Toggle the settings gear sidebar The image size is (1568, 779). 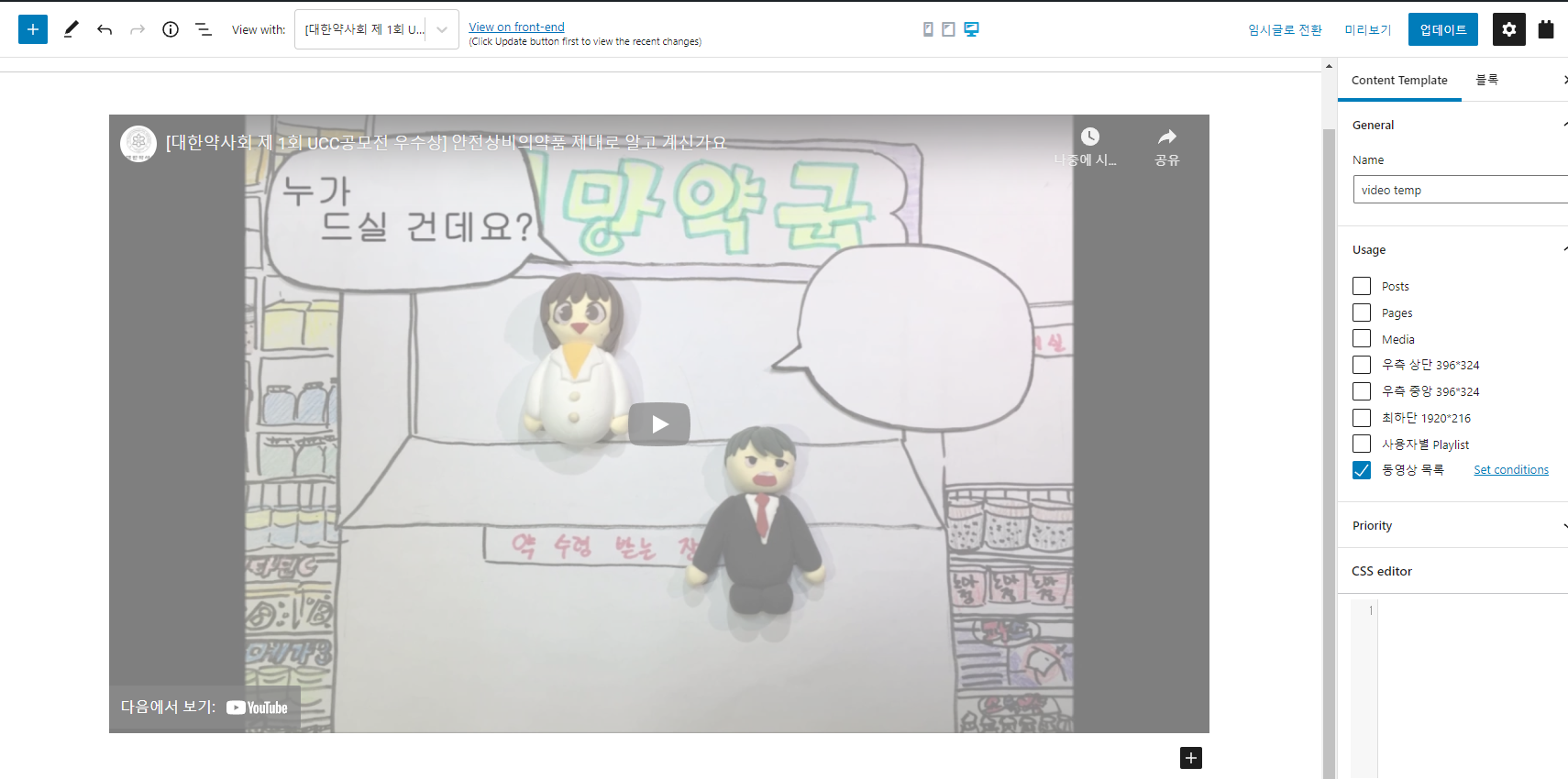[x=1509, y=29]
